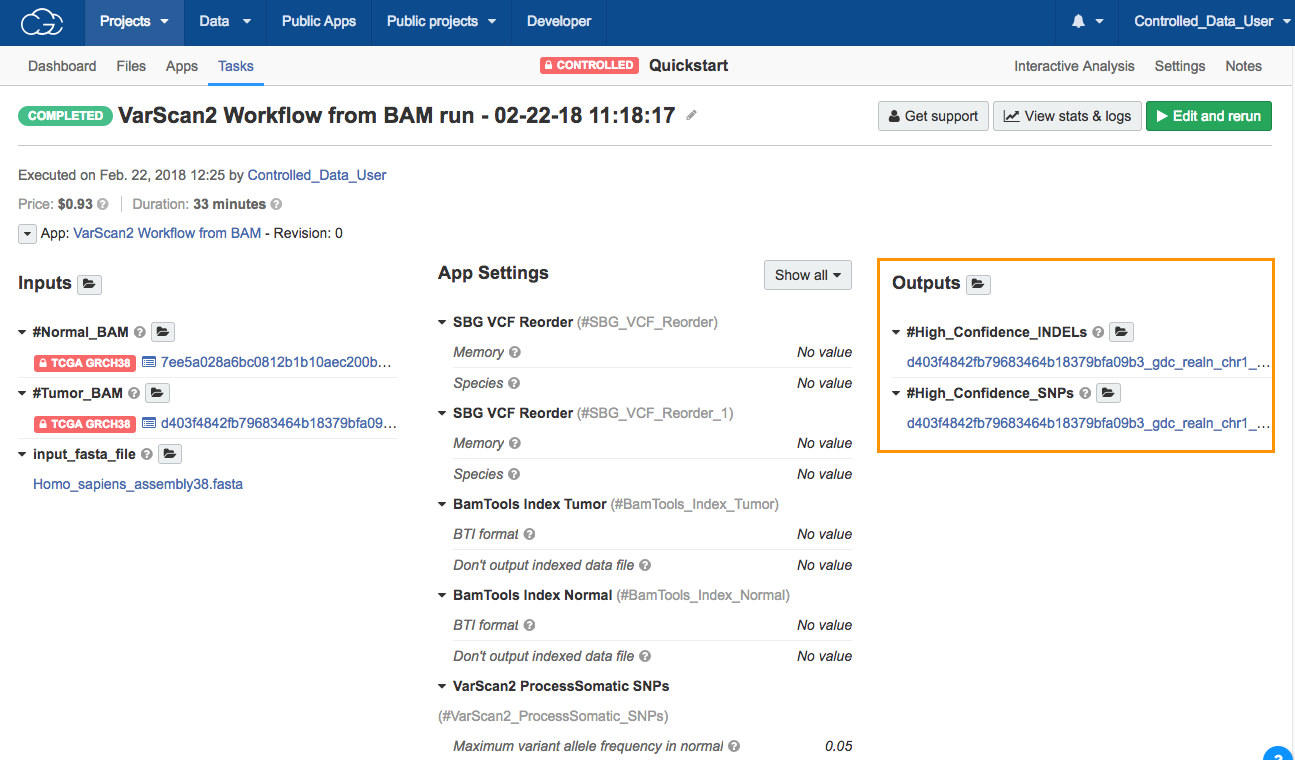Click the Get support button
This screenshot has width=1295, height=760.
(933, 116)
